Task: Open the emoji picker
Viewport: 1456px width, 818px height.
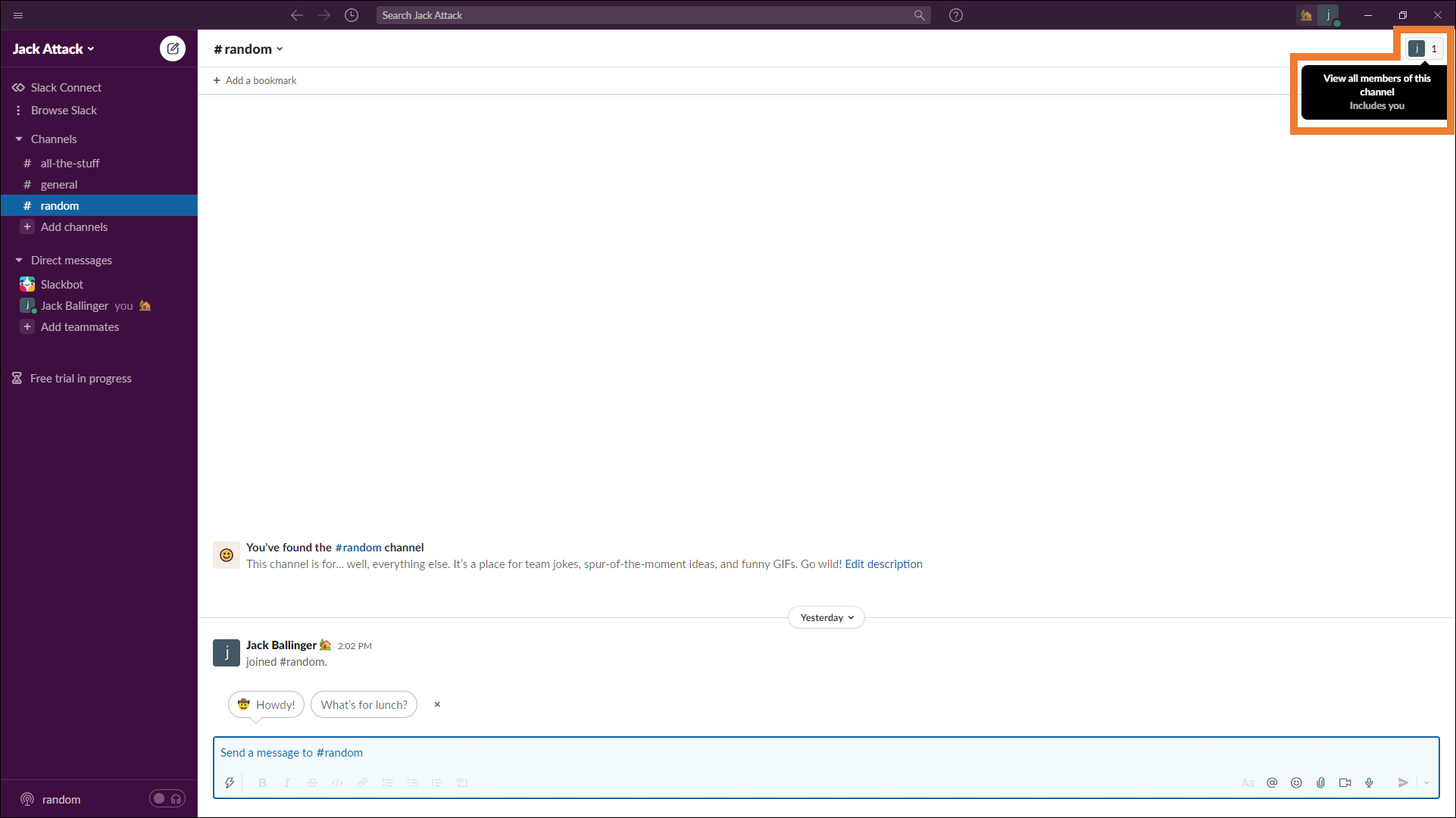Action: pos(1296,783)
